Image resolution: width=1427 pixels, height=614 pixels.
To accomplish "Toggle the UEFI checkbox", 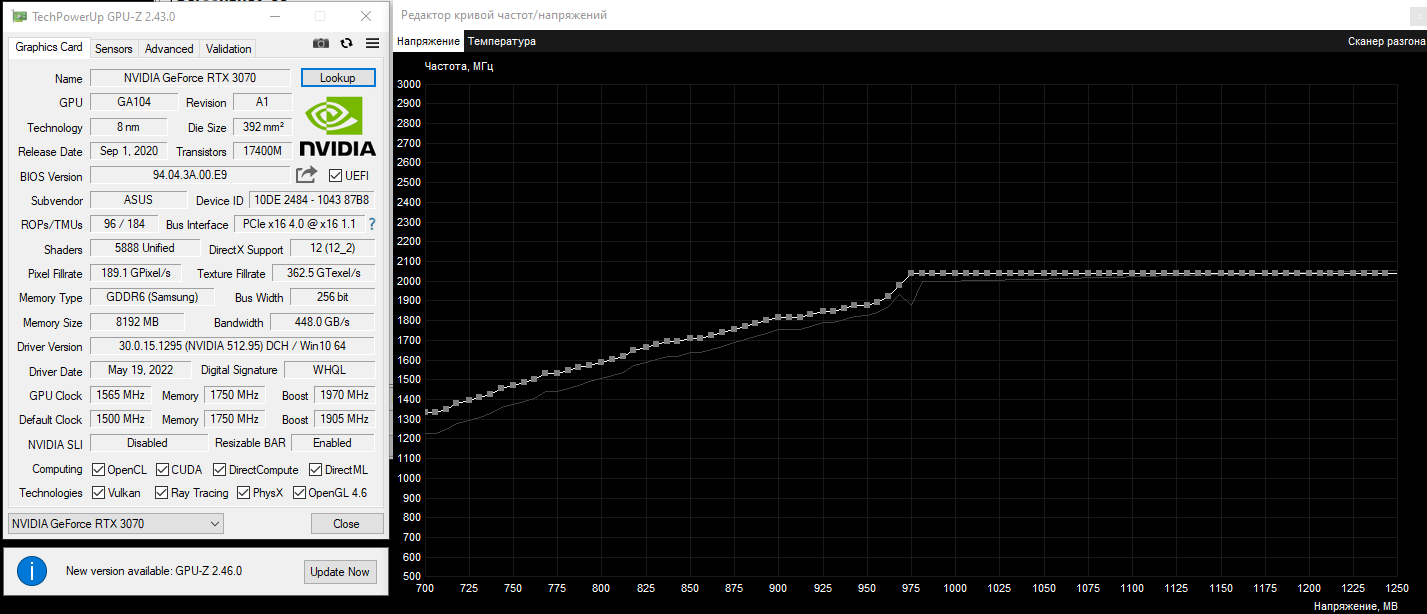I will (x=335, y=176).
